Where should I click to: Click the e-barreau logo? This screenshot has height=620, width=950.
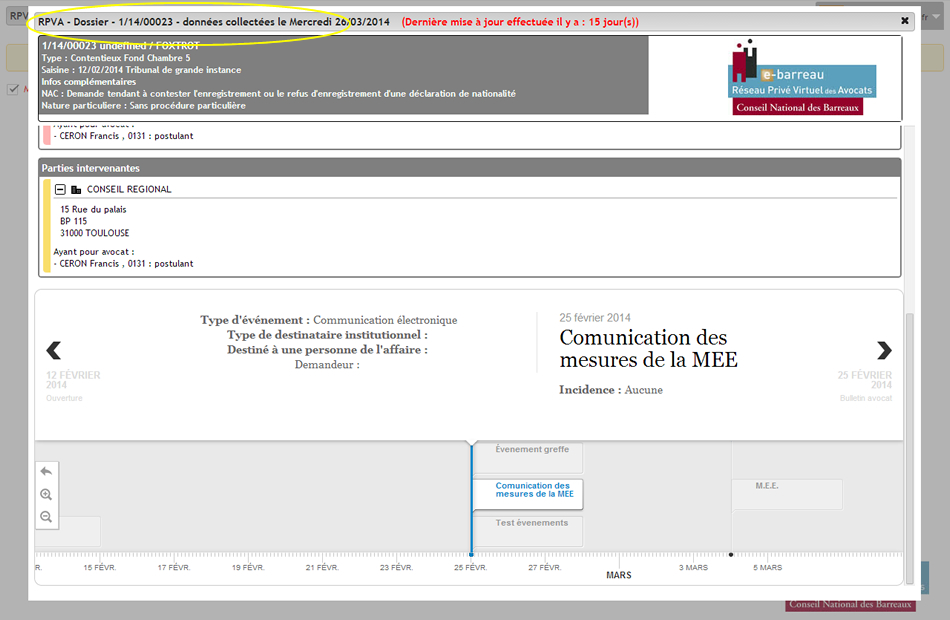(800, 77)
